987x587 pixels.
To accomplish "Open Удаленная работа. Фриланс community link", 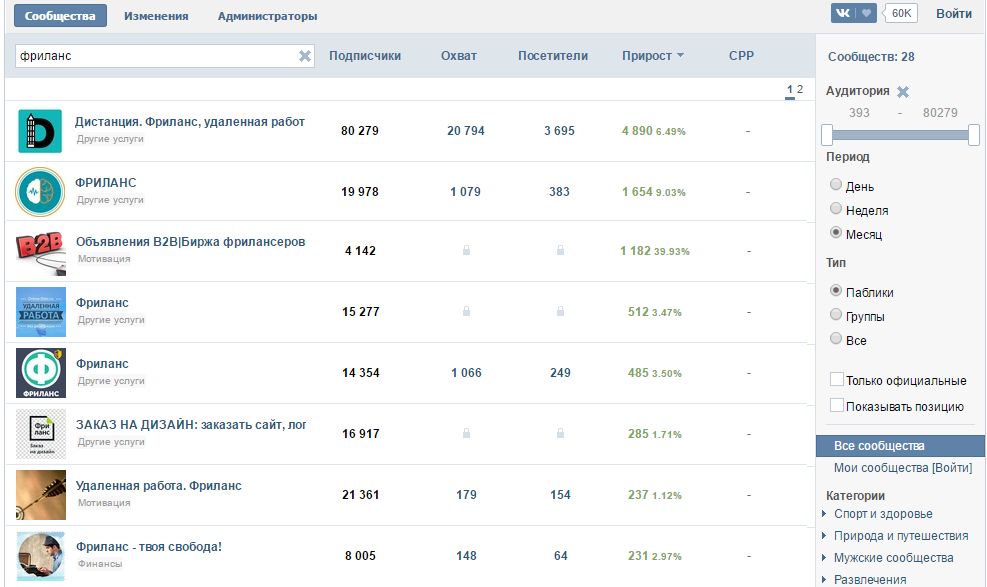I will click(x=159, y=486).
